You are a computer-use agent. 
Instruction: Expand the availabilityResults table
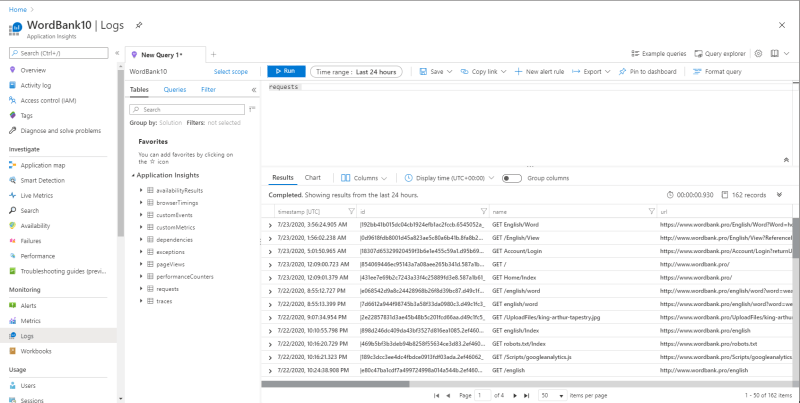tap(141, 190)
